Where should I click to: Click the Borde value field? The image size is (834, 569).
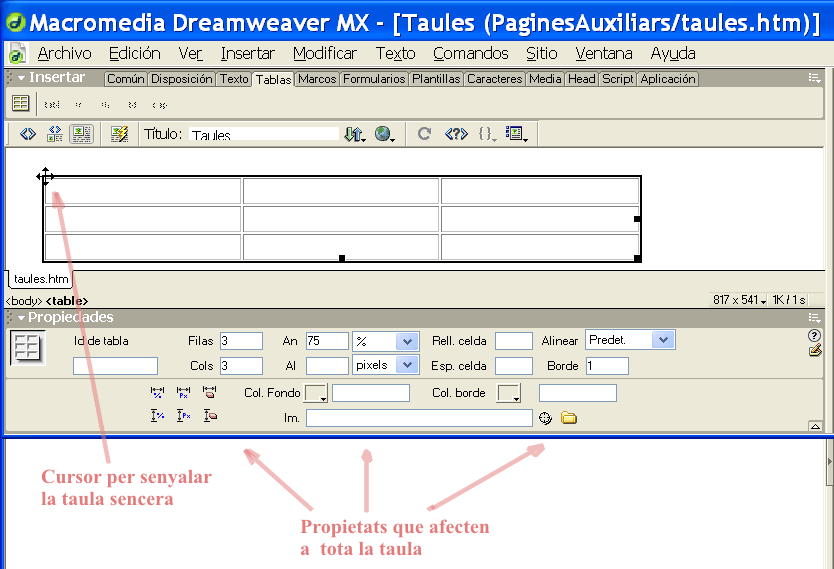(x=607, y=366)
